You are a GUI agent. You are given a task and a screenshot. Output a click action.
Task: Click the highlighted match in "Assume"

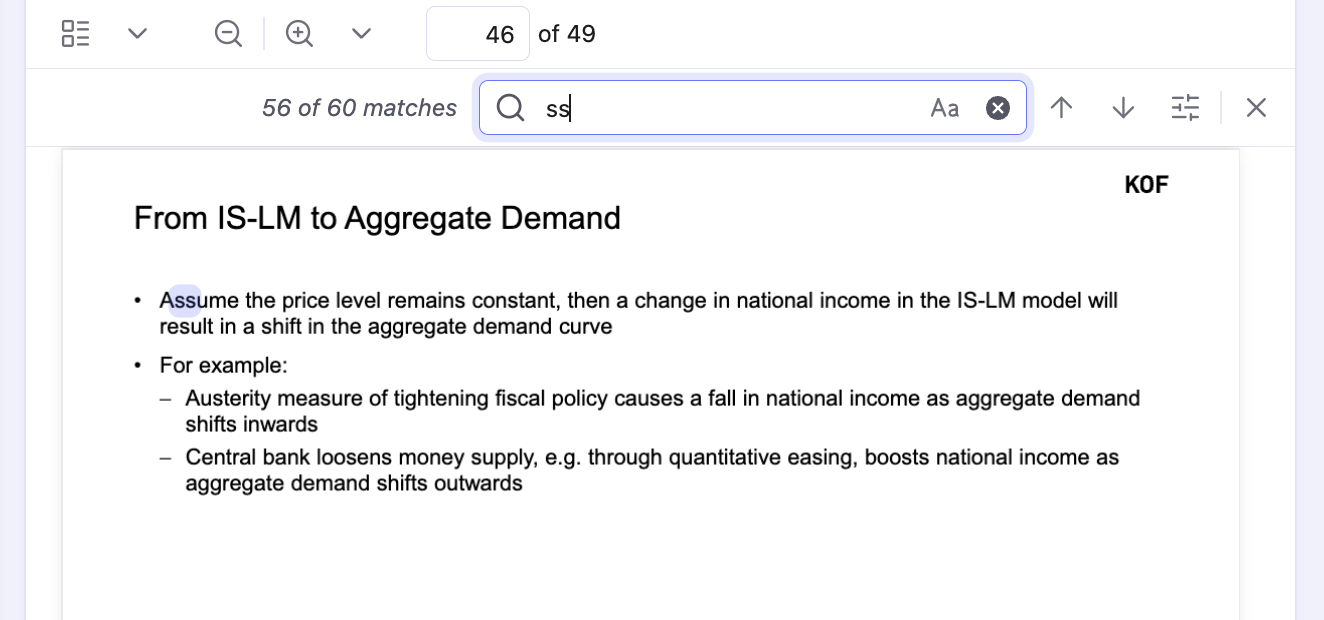pyautogui.click(x=185, y=300)
